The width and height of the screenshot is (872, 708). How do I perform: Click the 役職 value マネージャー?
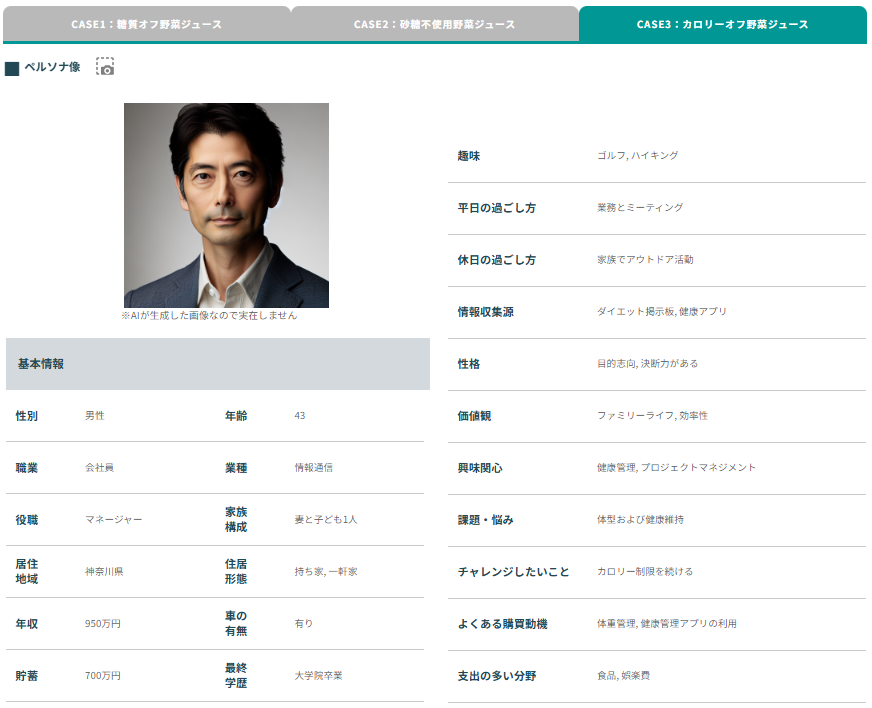point(113,520)
